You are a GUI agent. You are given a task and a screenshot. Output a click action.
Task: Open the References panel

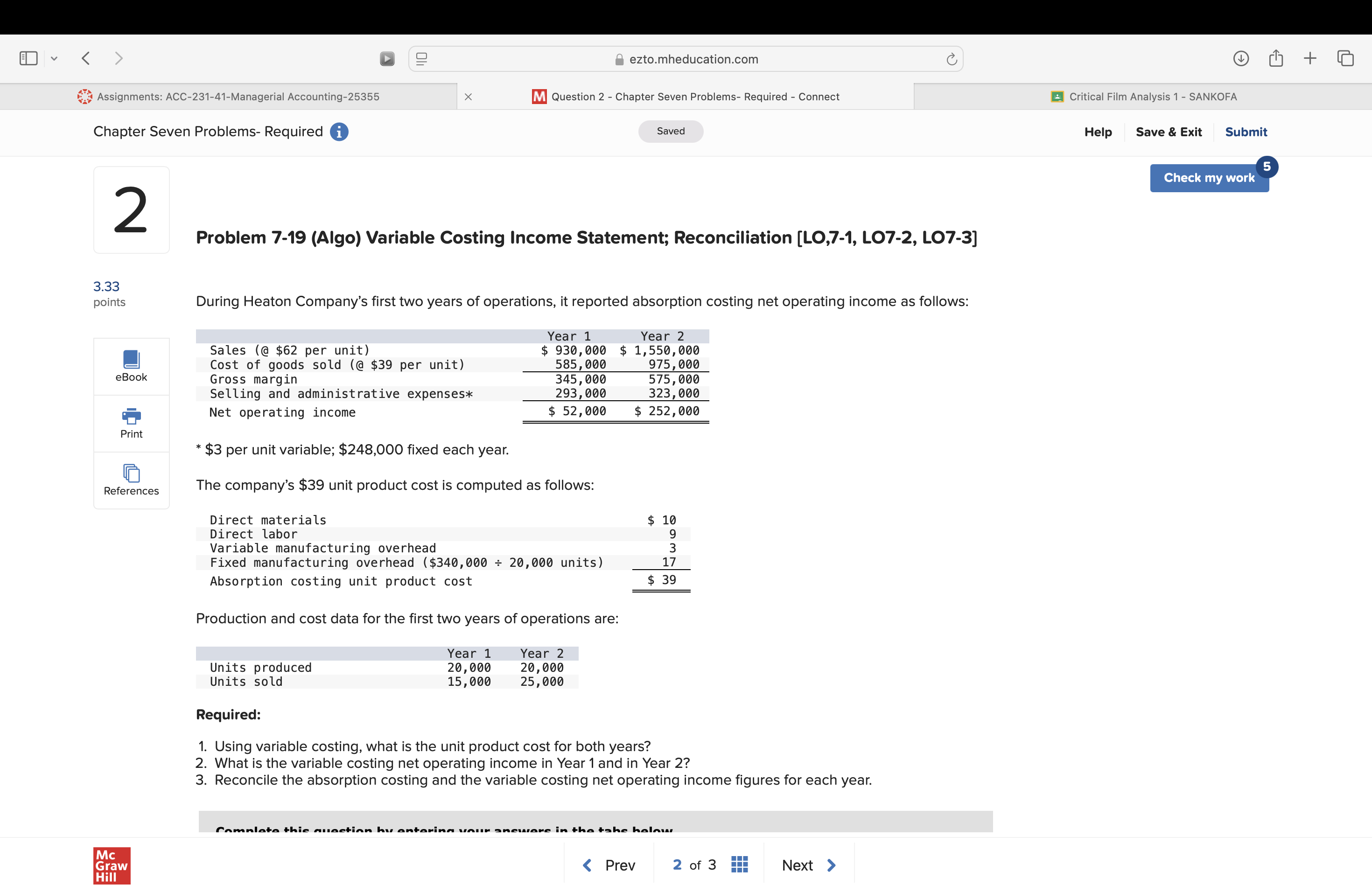tap(131, 480)
